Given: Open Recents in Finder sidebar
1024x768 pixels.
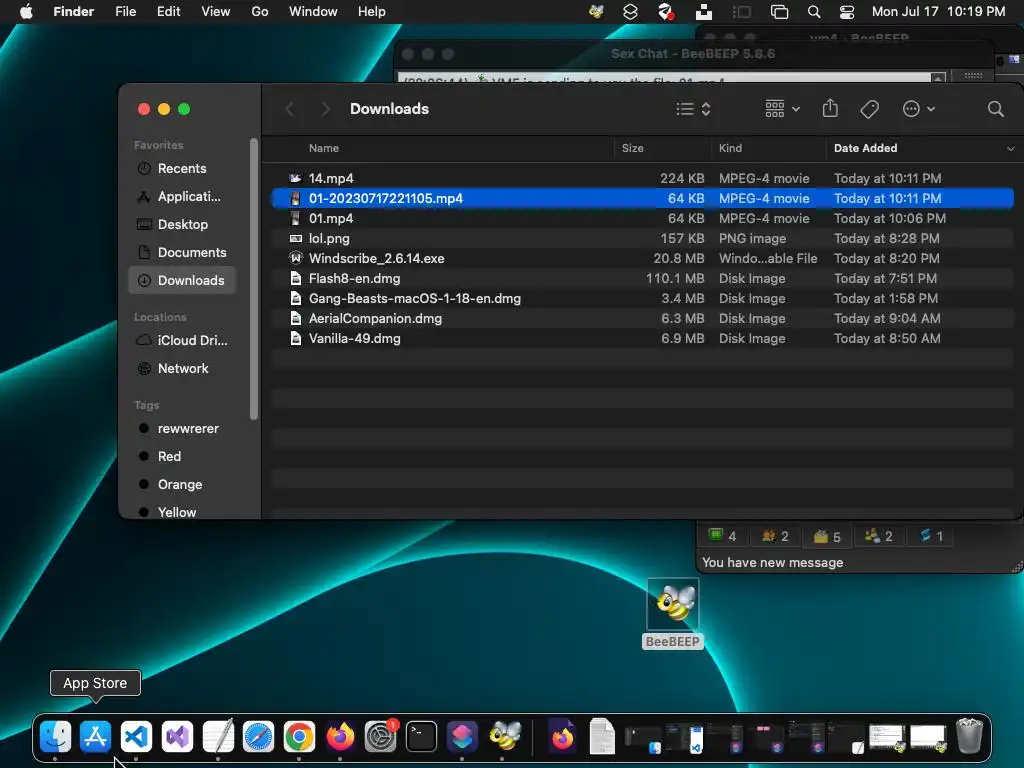Looking at the screenshot, I should 182,168.
